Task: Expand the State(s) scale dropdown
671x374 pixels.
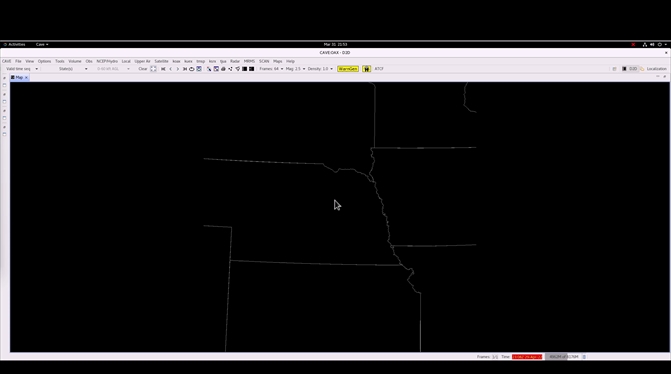Action: [x=73, y=69]
